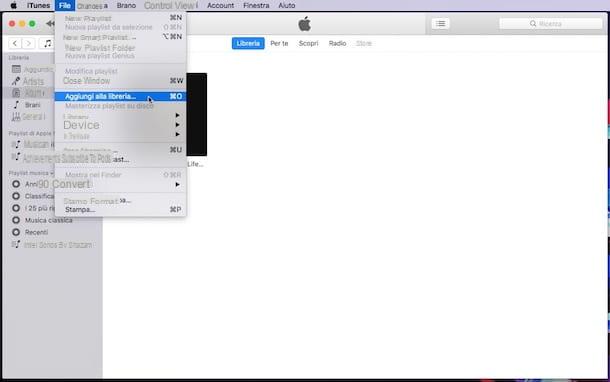This screenshot has width=610, height=382.
Task: Select Recenti playlist text
Action: point(37,232)
